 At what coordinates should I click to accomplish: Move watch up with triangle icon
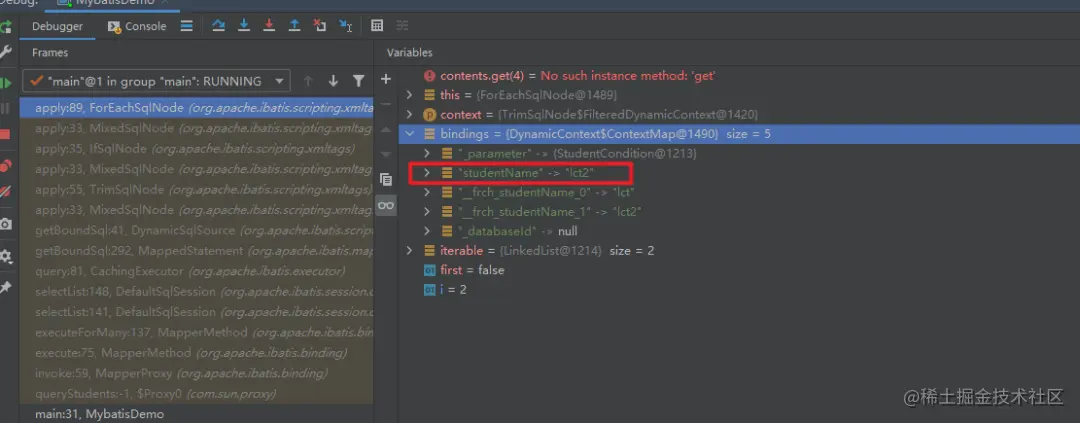tap(386, 130)
